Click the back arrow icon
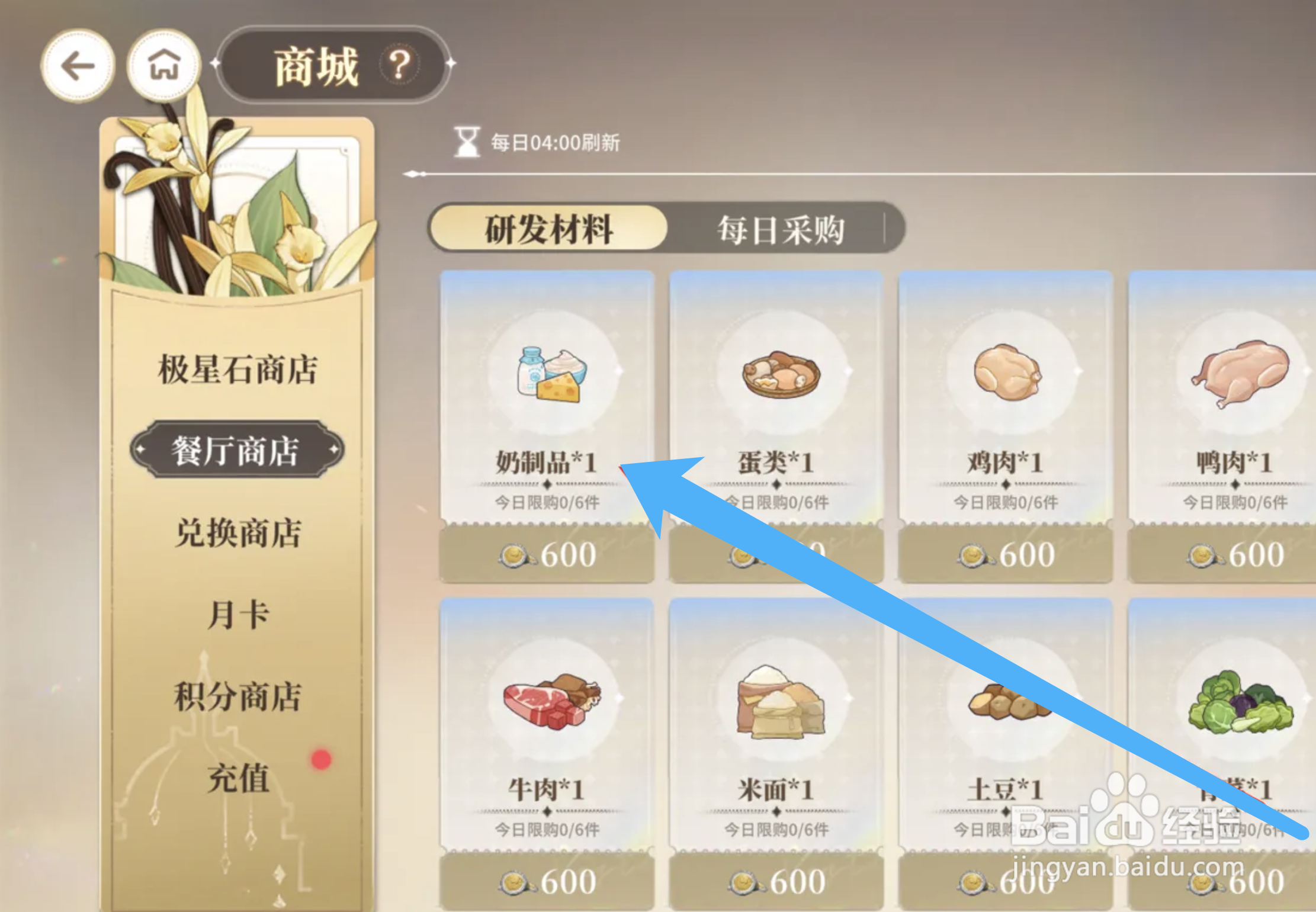 tap(78, 65)
